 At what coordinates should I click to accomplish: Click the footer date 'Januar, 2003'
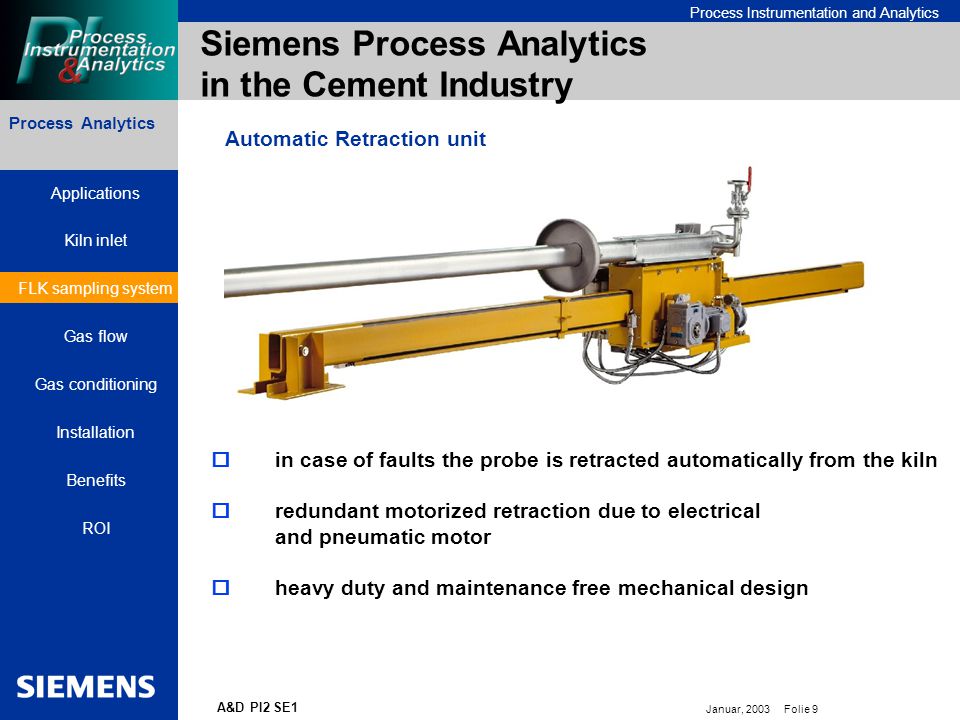[737, 709]
